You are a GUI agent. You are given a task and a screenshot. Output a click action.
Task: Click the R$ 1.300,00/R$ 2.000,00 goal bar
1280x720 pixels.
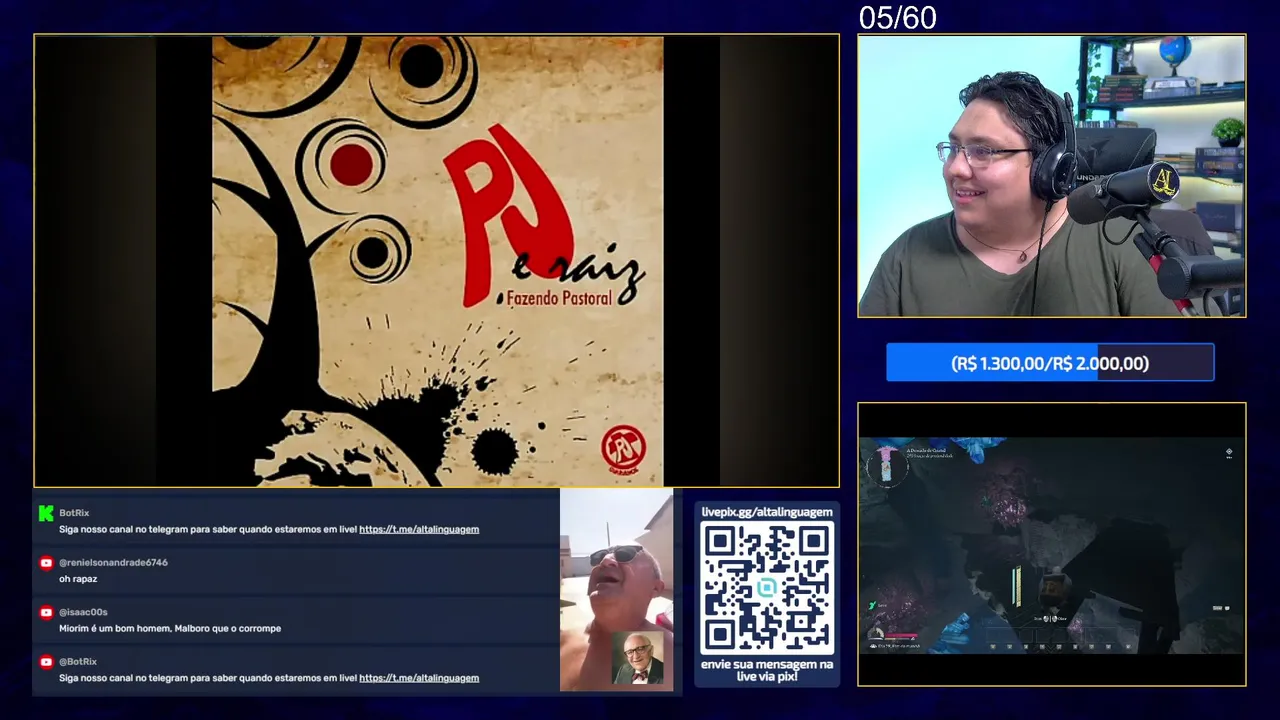[1050, 363]
